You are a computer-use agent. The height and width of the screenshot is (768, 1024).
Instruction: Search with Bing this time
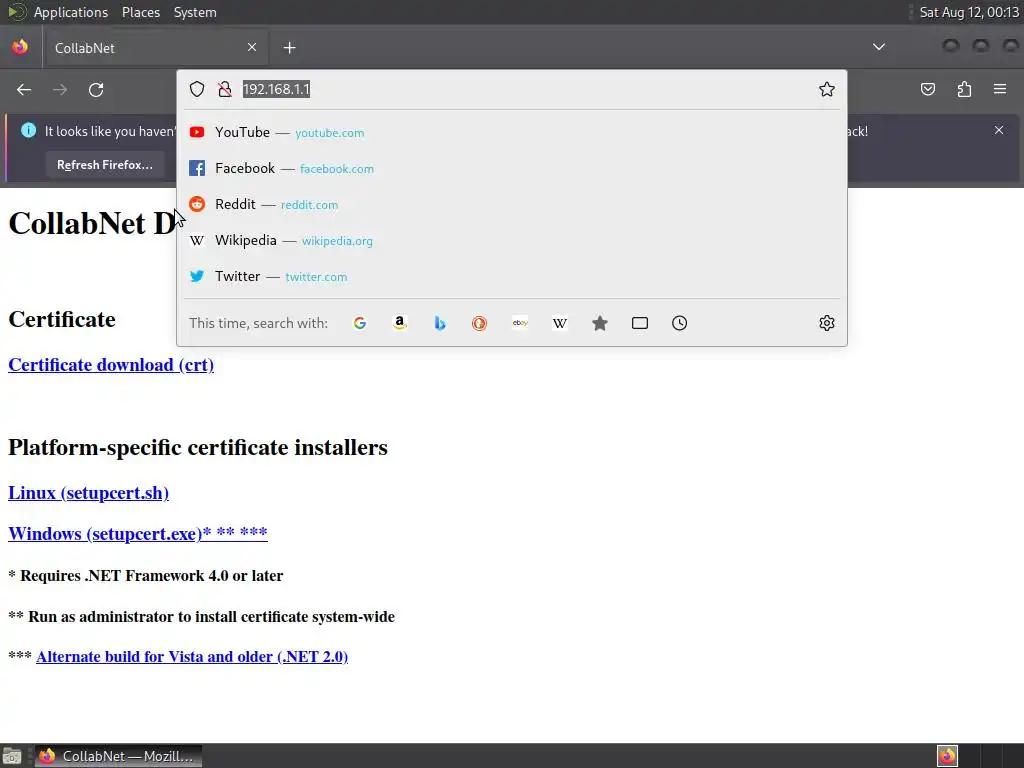[x=440, y=323]
